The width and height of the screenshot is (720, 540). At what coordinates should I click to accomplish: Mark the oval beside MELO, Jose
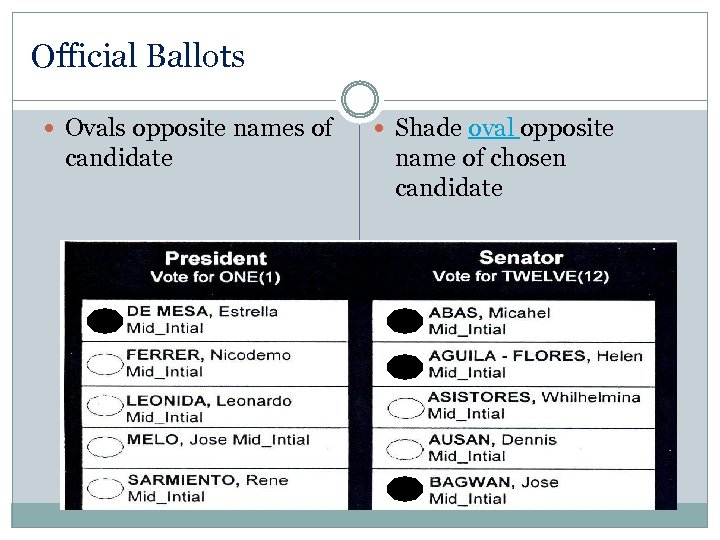coord(104,447)
